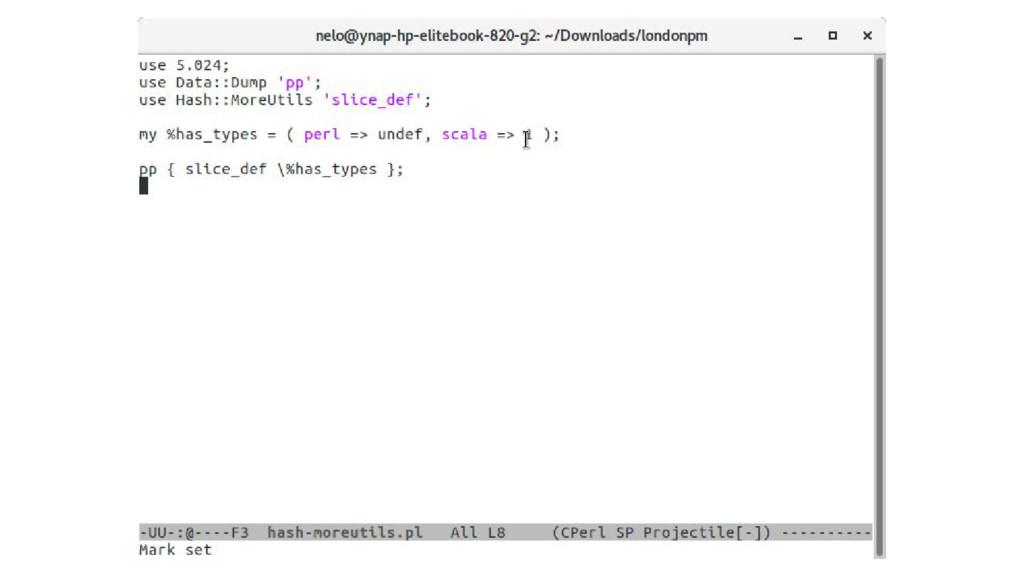Click 'slice_def' in the pp statement
Image resolution: width=1024 pixels, height=576 pixels.
pos(225,169)
